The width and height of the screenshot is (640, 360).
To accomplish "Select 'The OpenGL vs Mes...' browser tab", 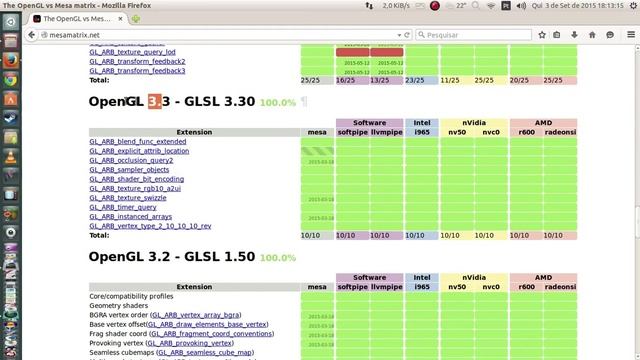I will tap(78, 19).
